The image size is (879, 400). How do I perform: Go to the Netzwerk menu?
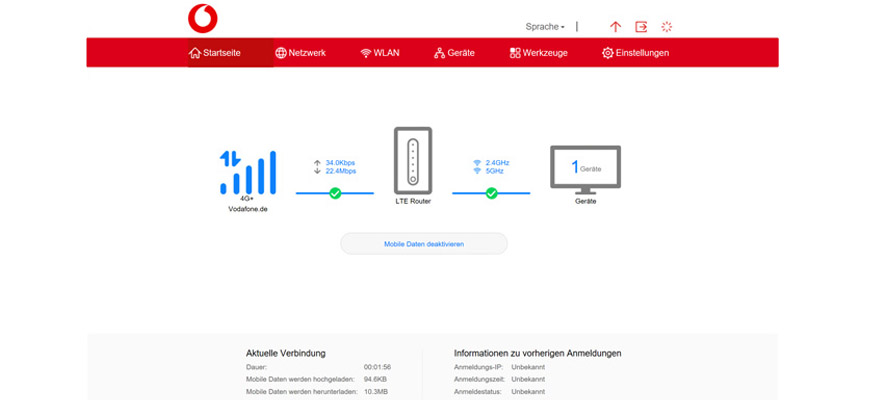pyautogui.click(x=301, y=53)
